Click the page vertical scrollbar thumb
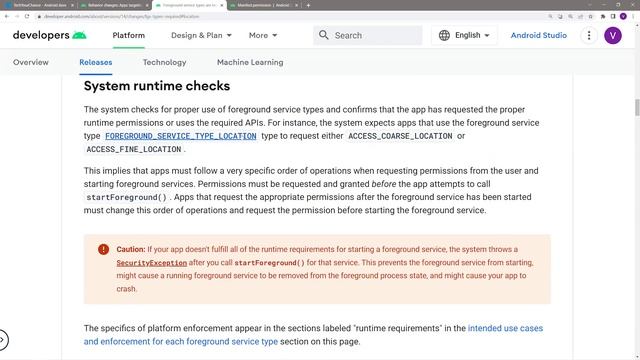 tap(637, 107)
